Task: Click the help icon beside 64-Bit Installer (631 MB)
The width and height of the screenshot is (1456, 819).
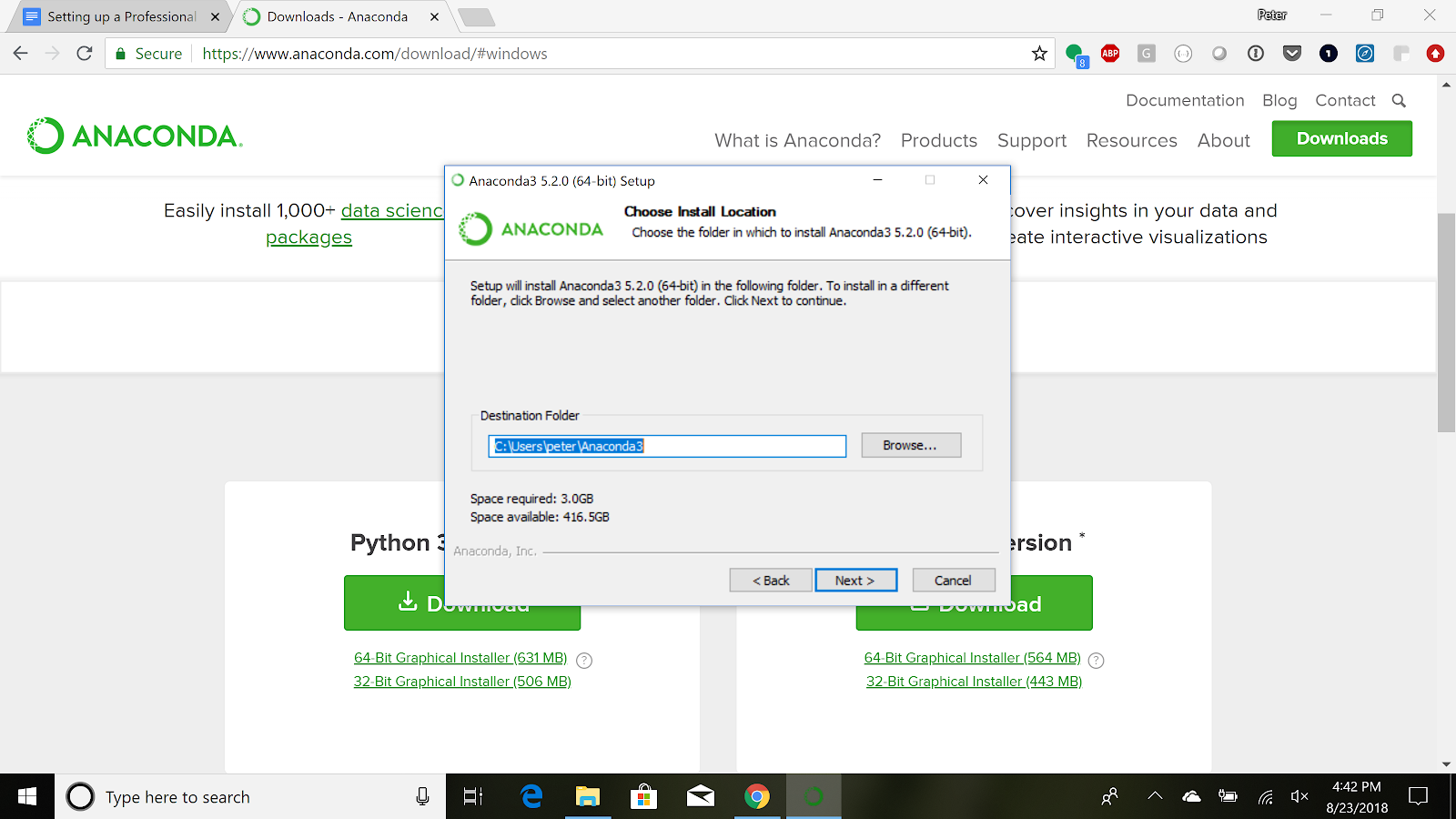Action: pos(584,661)
